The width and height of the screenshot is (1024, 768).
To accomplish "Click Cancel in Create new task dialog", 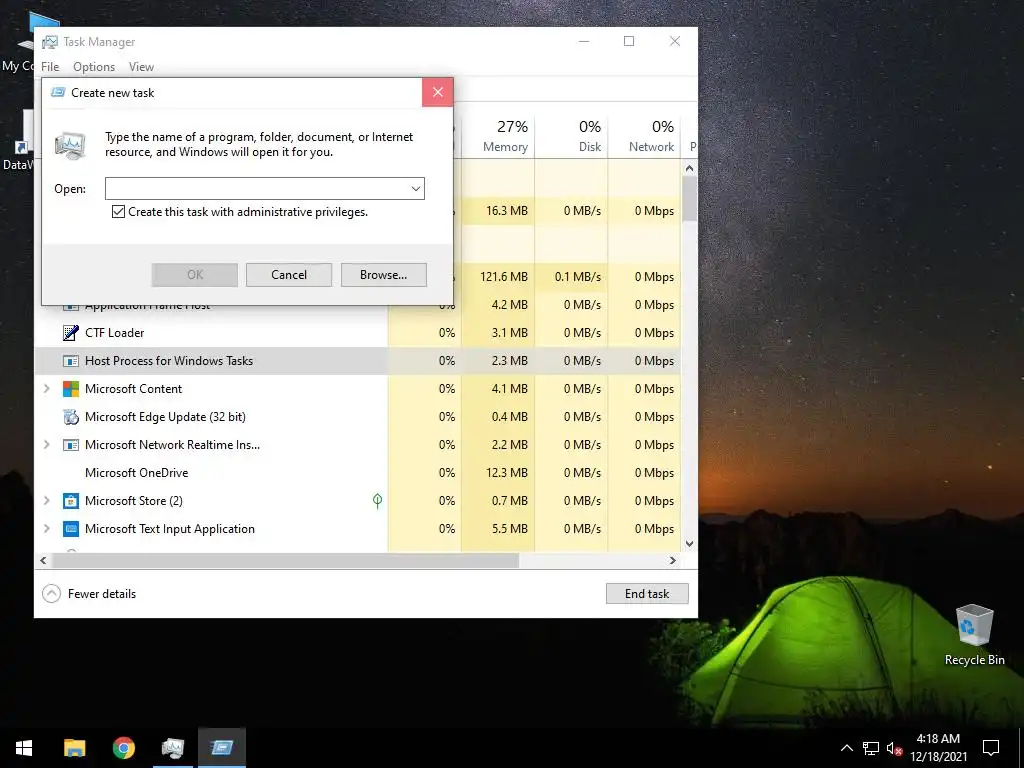I will click(289, 275).
